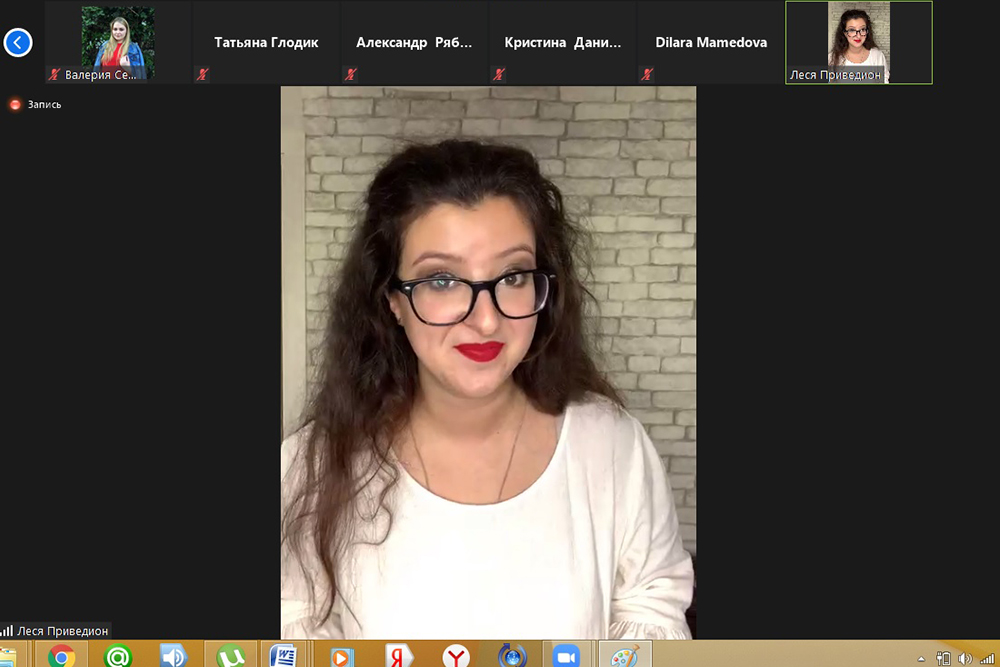This screenshot has height=667, width=1000.
Task: Click the muted mic icon on Валерия's tile
Action: click(x=55, y=74)
